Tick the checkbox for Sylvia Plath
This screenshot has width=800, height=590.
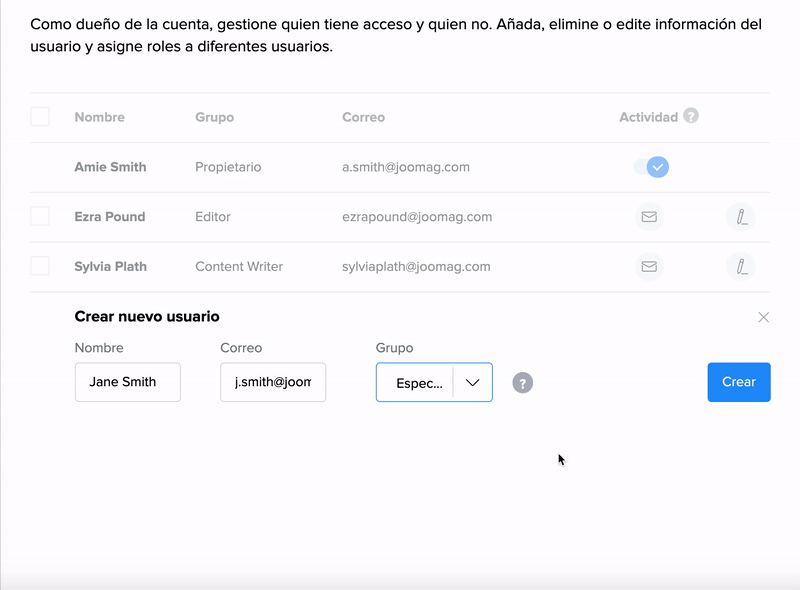[x=40, y=266]
